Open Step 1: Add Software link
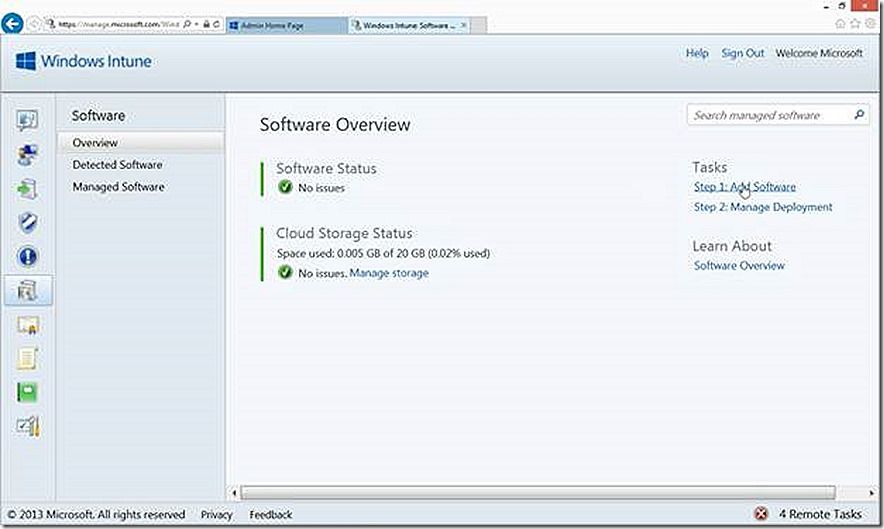 click(x=745, y=187)
